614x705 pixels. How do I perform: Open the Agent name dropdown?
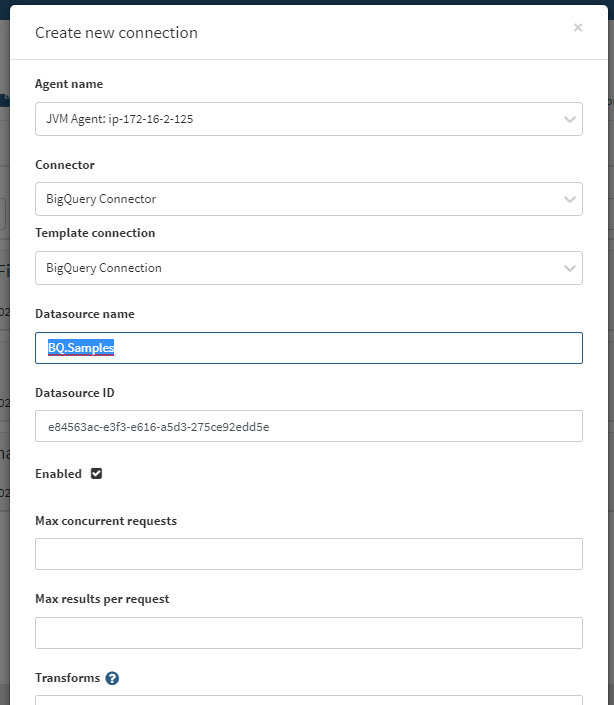(x=308, y=119)
